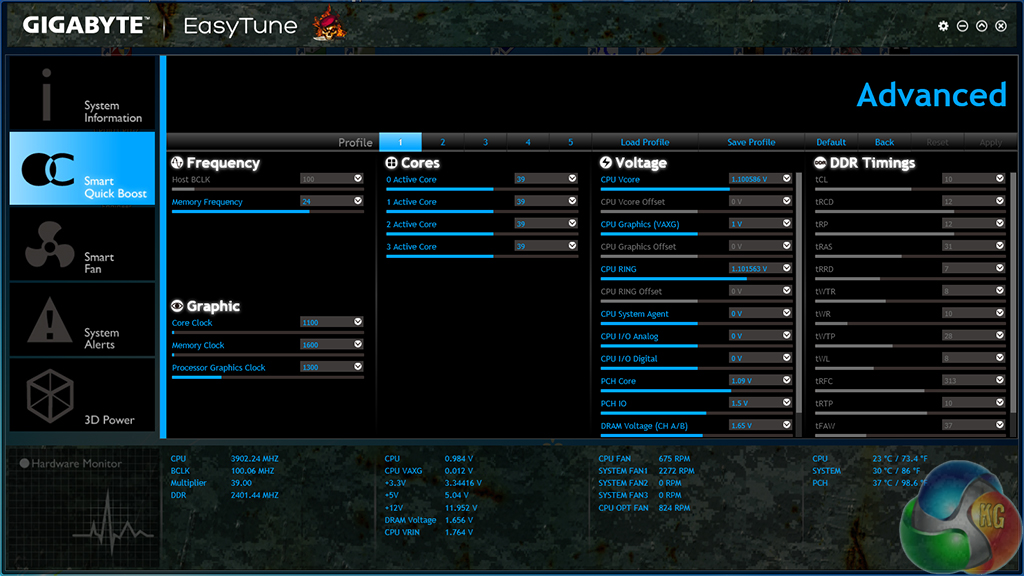
Task: Open System Alerts warning triangle icon
Action: tap(49, 320)
